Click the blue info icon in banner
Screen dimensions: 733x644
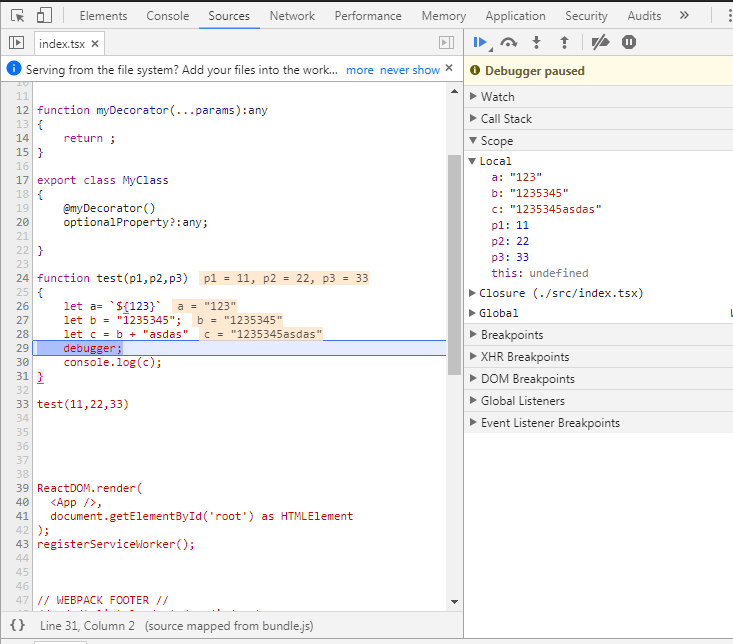[x=14, y=68]
